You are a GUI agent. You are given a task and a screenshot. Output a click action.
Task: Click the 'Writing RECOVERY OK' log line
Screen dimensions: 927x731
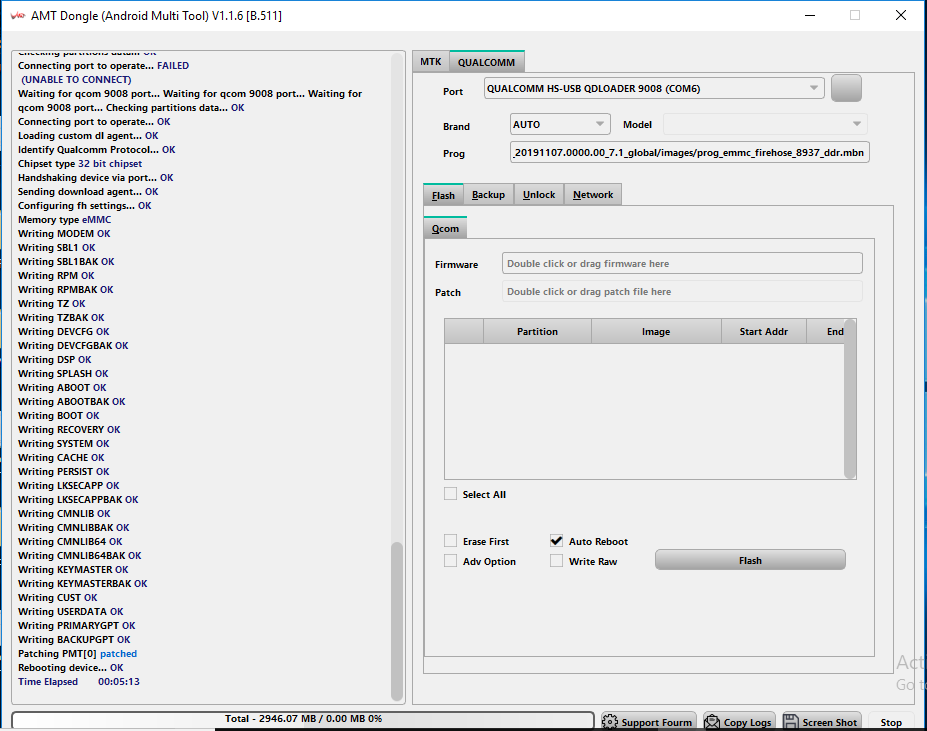point(69,429)
